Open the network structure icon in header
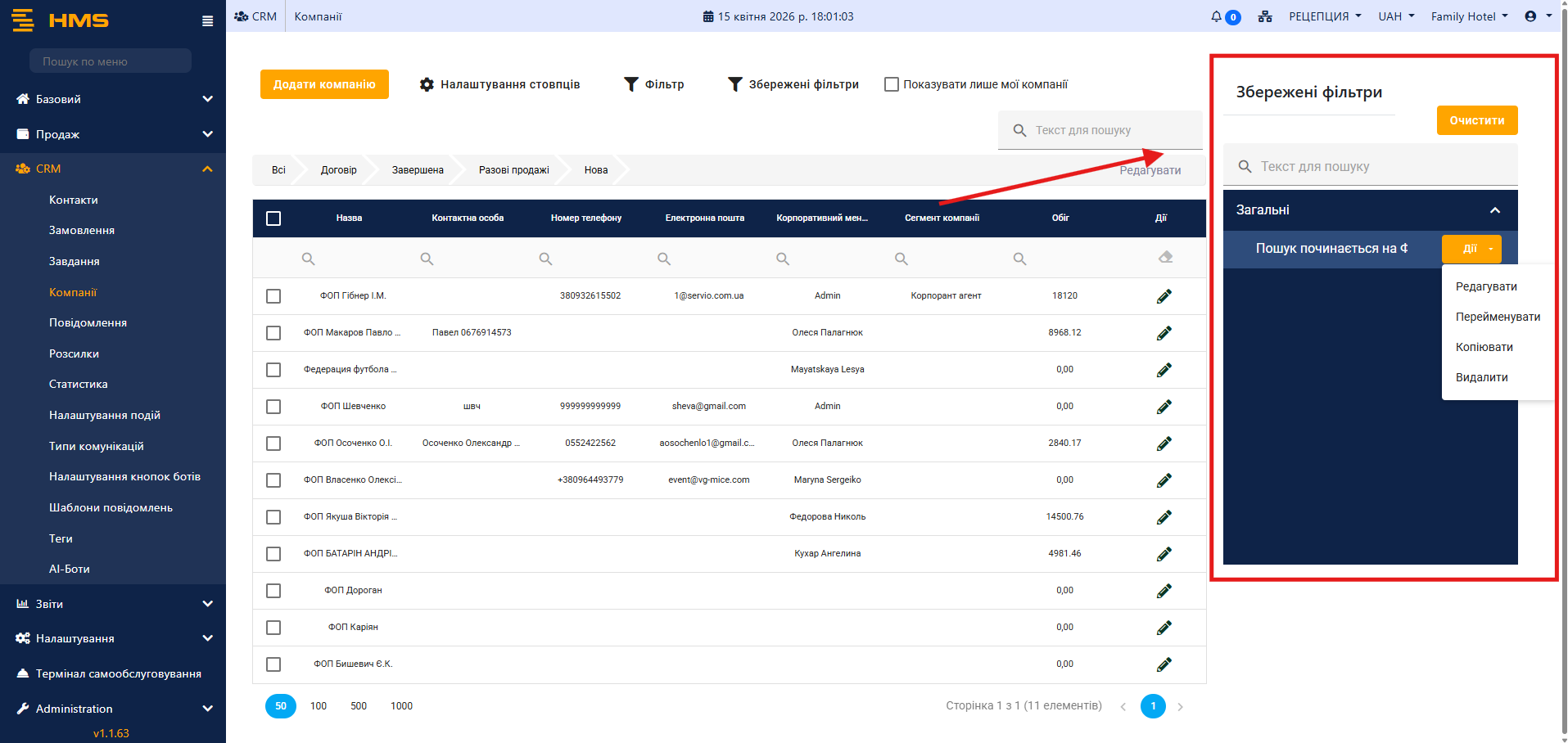 click(1265, 16)
